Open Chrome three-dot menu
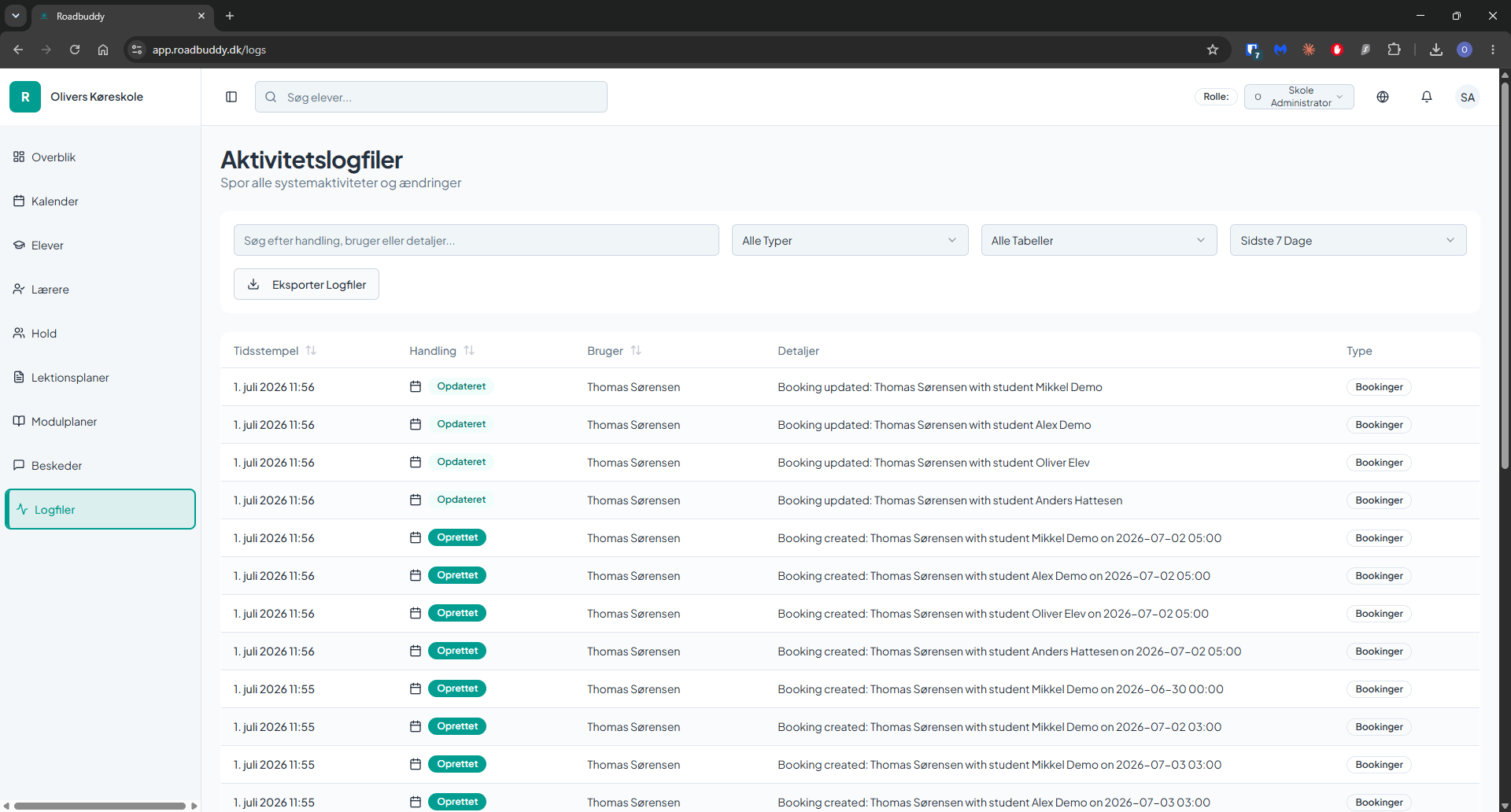 click(1493, 50)
